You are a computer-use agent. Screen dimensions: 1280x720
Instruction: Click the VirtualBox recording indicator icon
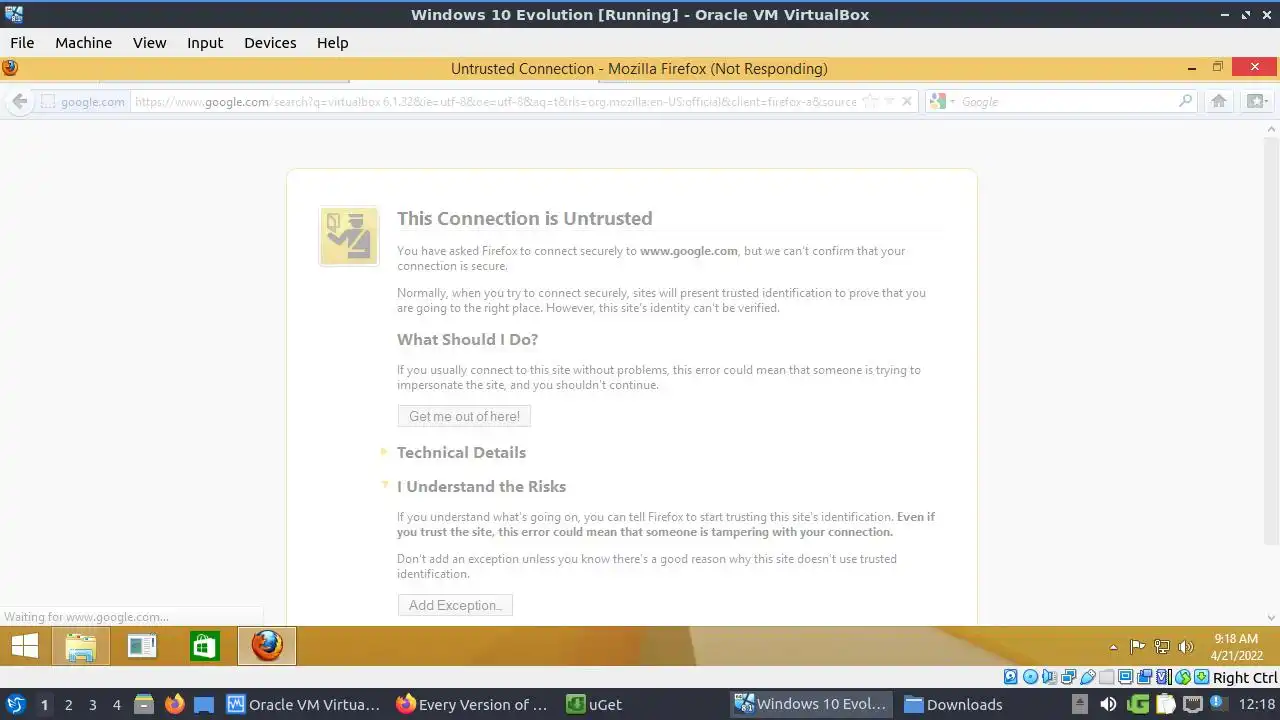1145,677
